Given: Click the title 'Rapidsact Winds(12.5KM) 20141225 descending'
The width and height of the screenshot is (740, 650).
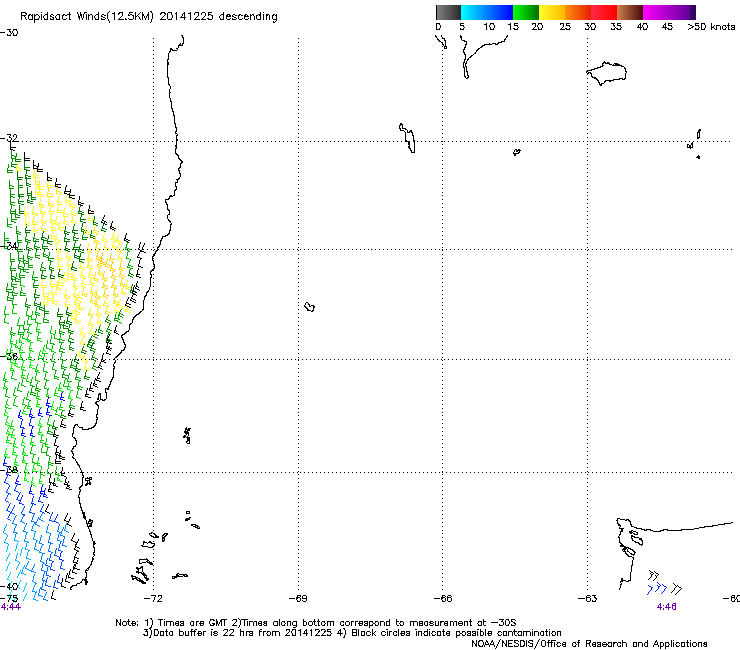Looking at the screenshot, I should (x=149, y=17).
